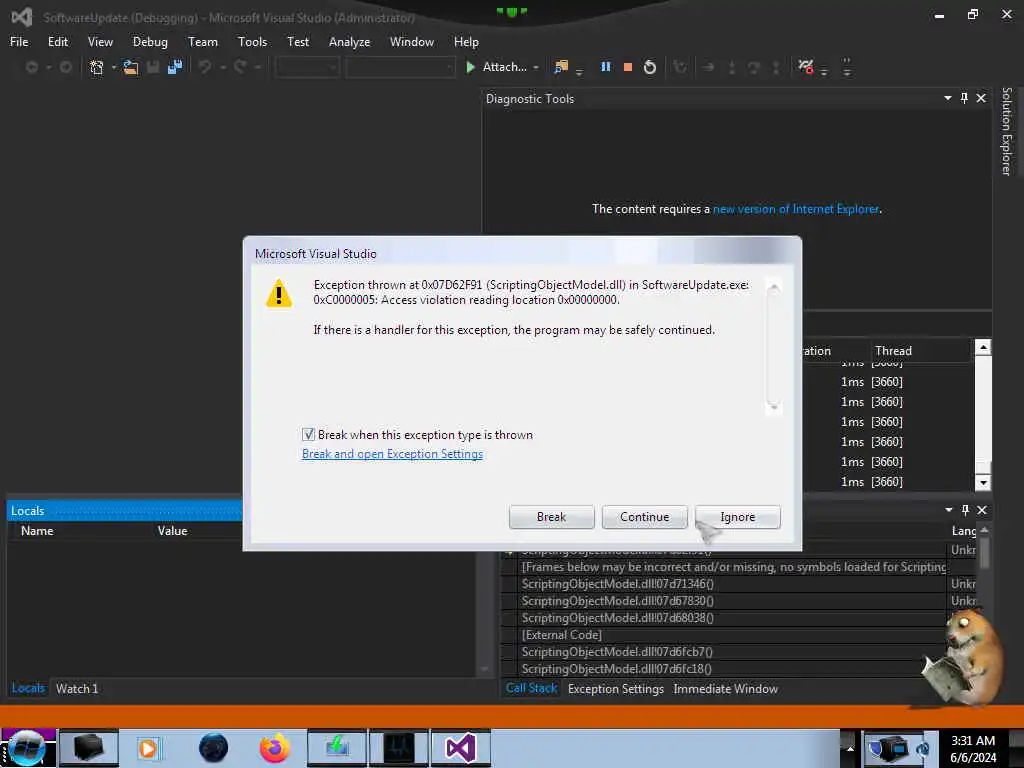Screen dimensions: 1024x768
Task: Click the breakpoint diagnostics toolbar icon
Action: [x=806, y=67]
